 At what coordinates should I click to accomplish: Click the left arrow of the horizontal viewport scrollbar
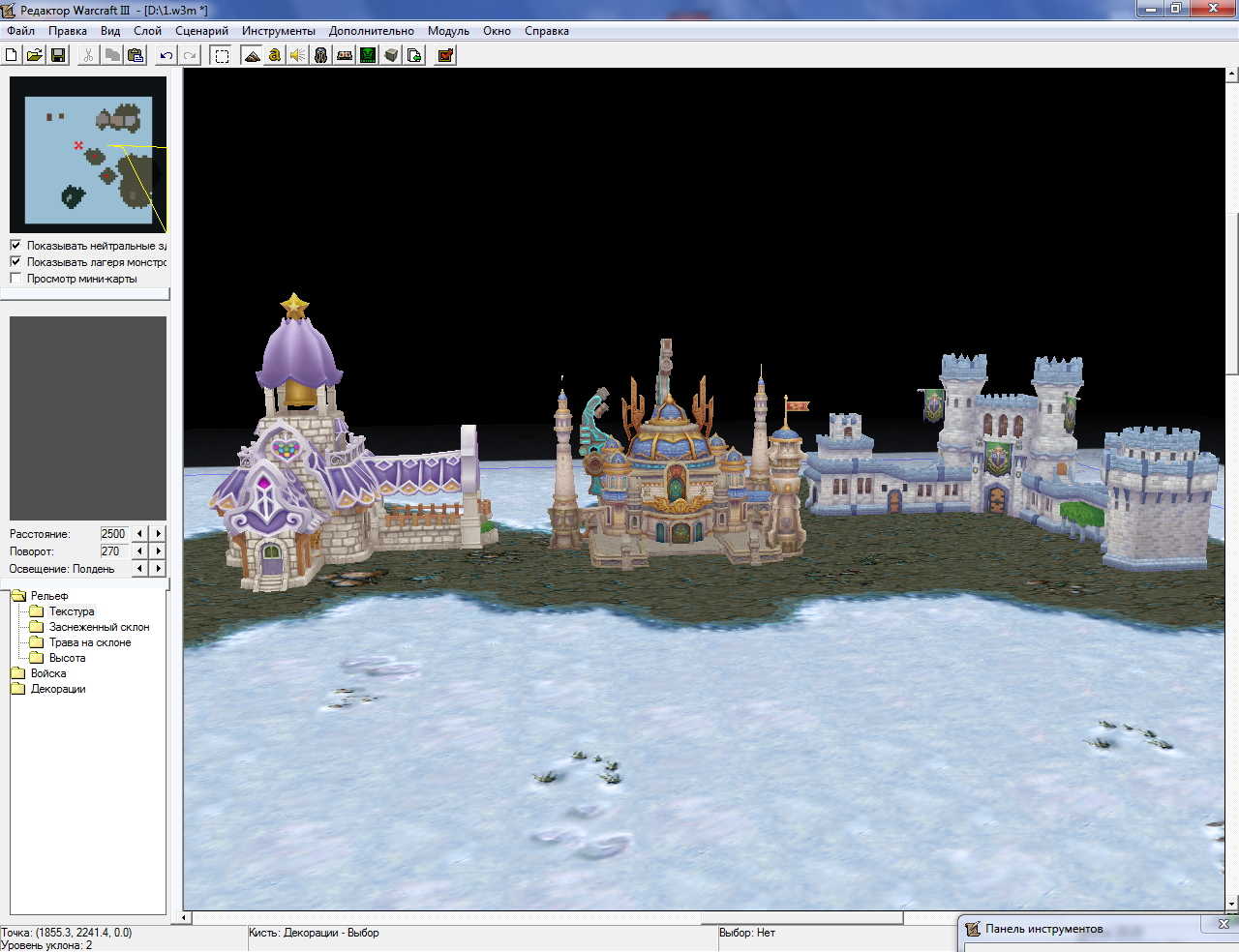click(x=186, y=917)
